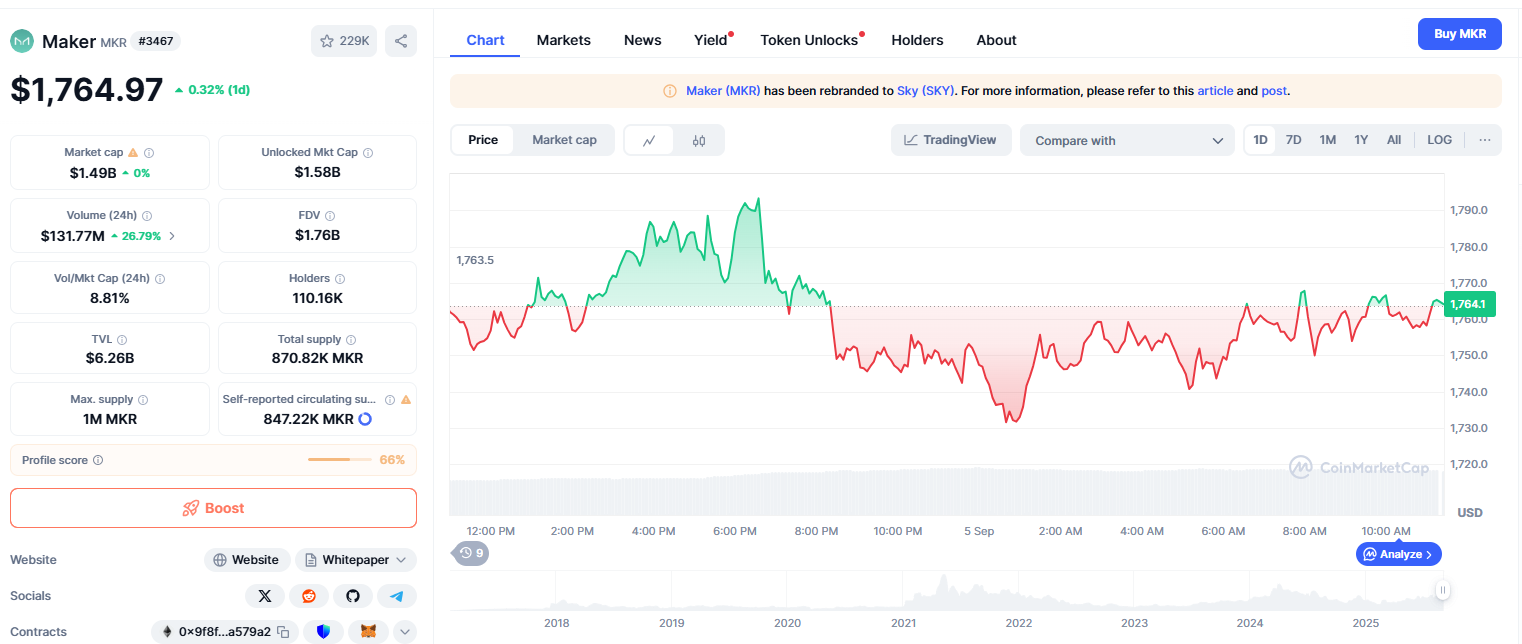Open the About tab

click(x=996, y=40)
